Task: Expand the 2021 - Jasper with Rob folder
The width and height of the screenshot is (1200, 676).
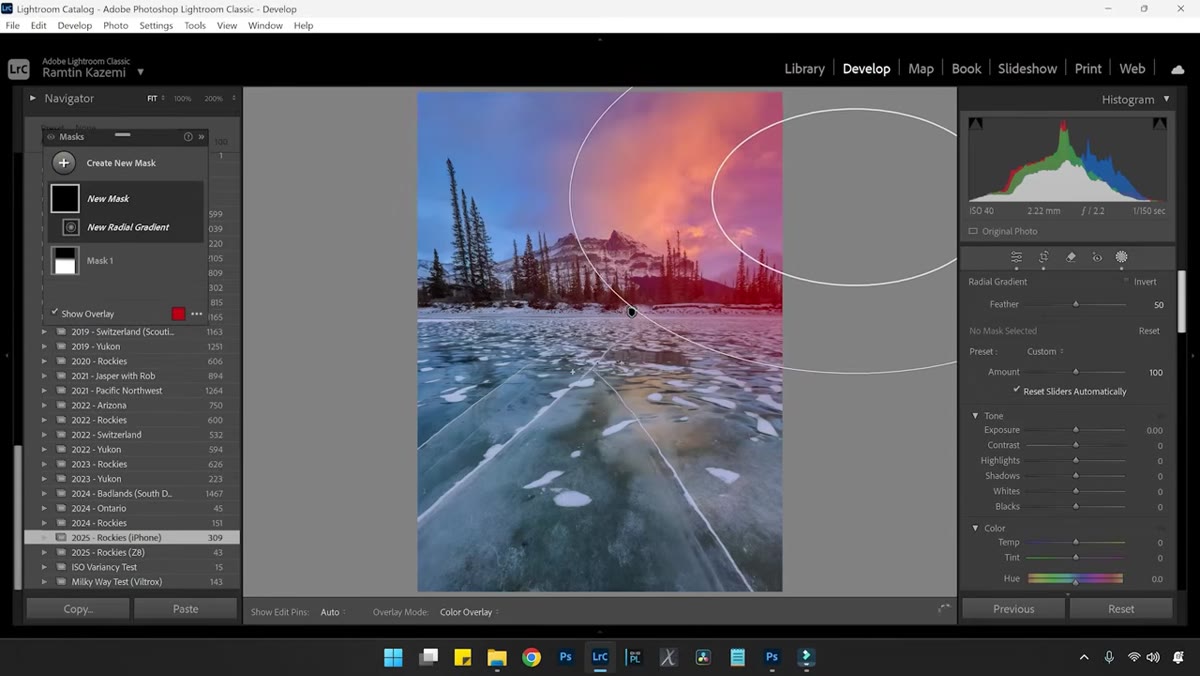Action: coord(44,376)
